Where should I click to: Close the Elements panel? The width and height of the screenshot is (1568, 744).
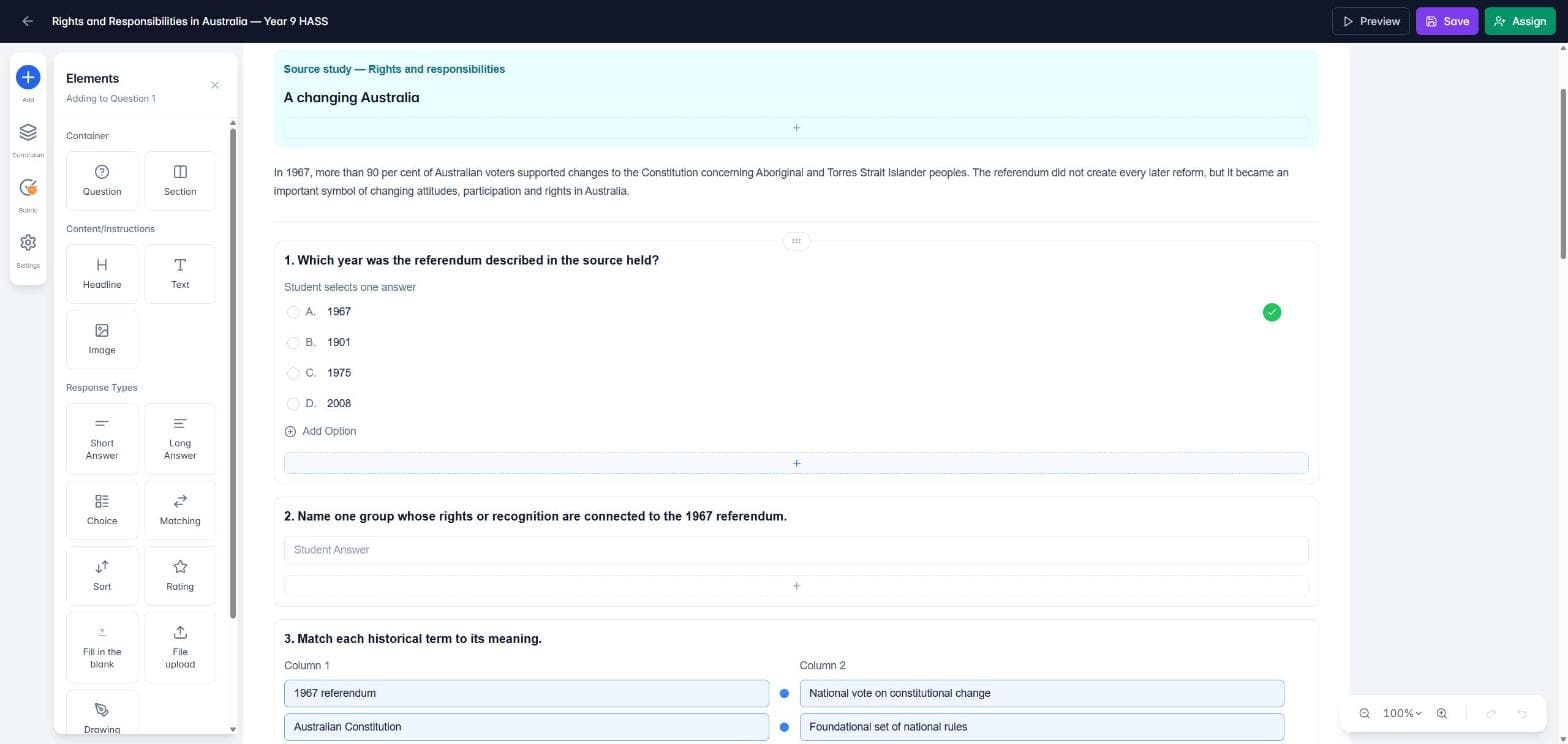point(215,85)
